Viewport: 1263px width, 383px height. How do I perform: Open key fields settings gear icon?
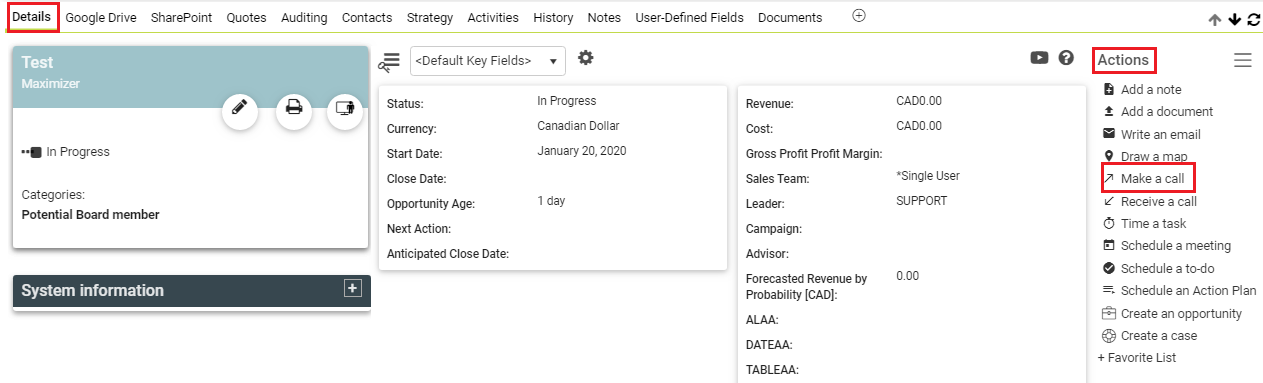pos(586,59)
